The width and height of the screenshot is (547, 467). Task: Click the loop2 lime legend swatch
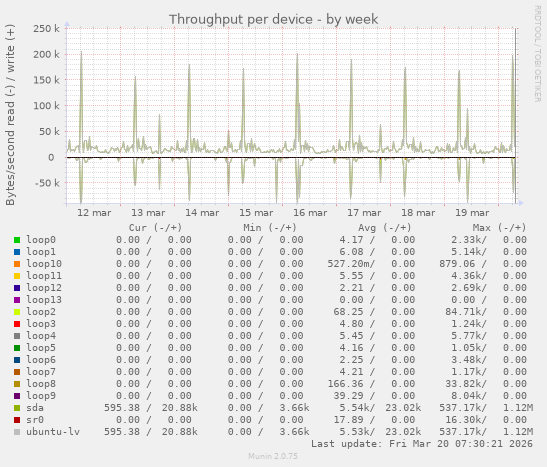pos(17,312)
